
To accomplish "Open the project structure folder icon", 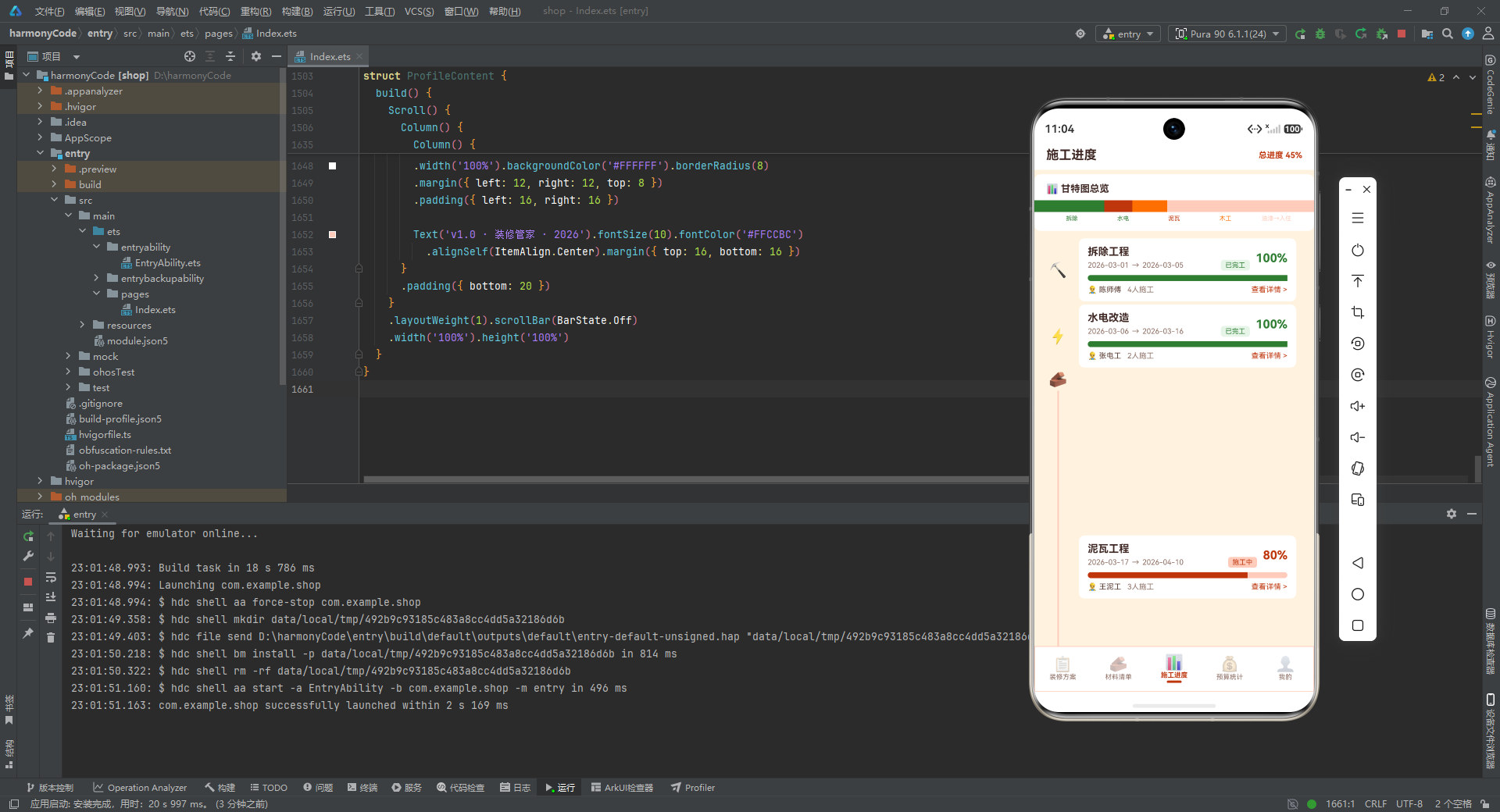I will pyautogui.click(x=1427, y=34).
